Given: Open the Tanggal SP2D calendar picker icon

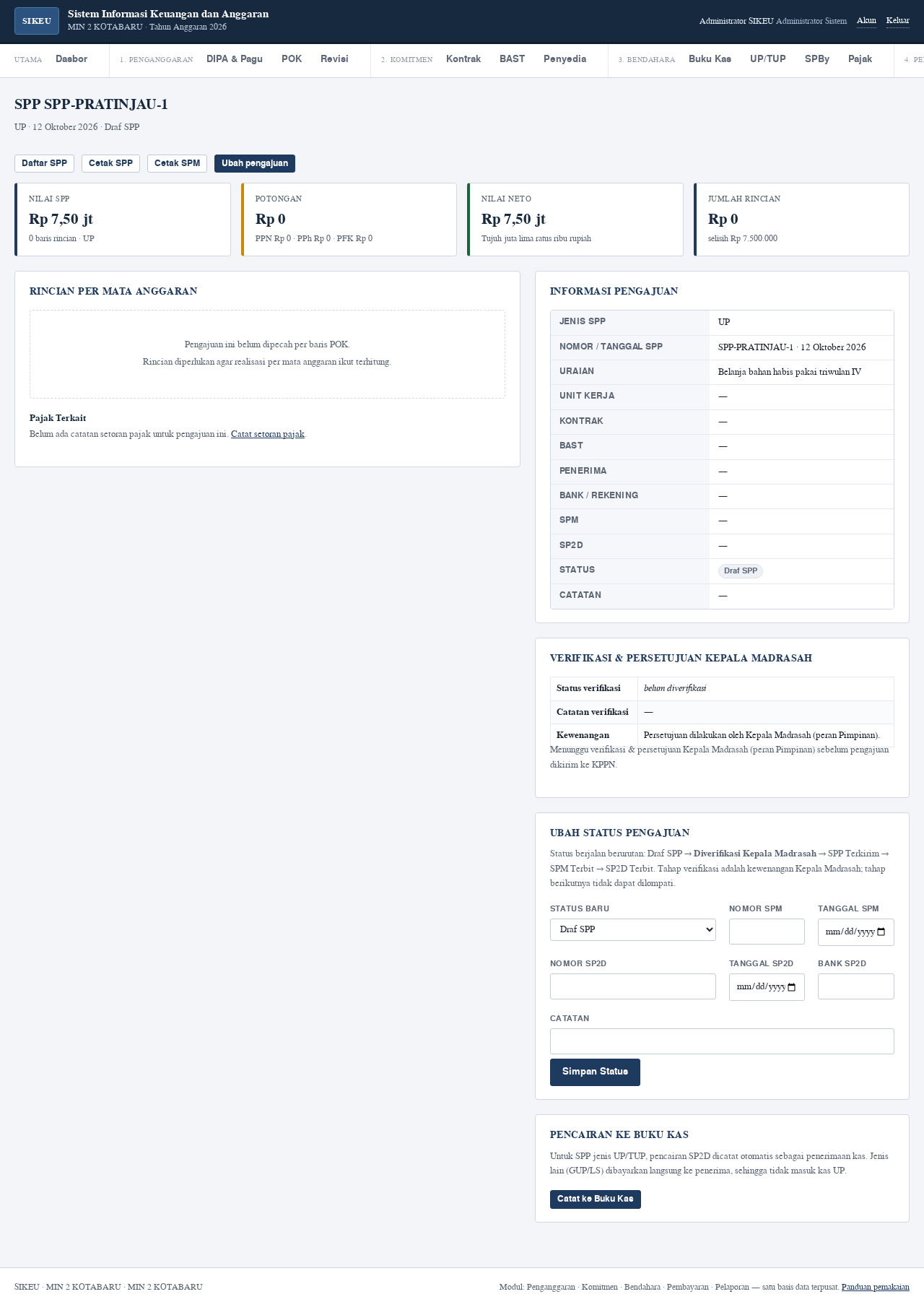Looking at the screenshot, I should pyautogui.click(x=792, y=986).
